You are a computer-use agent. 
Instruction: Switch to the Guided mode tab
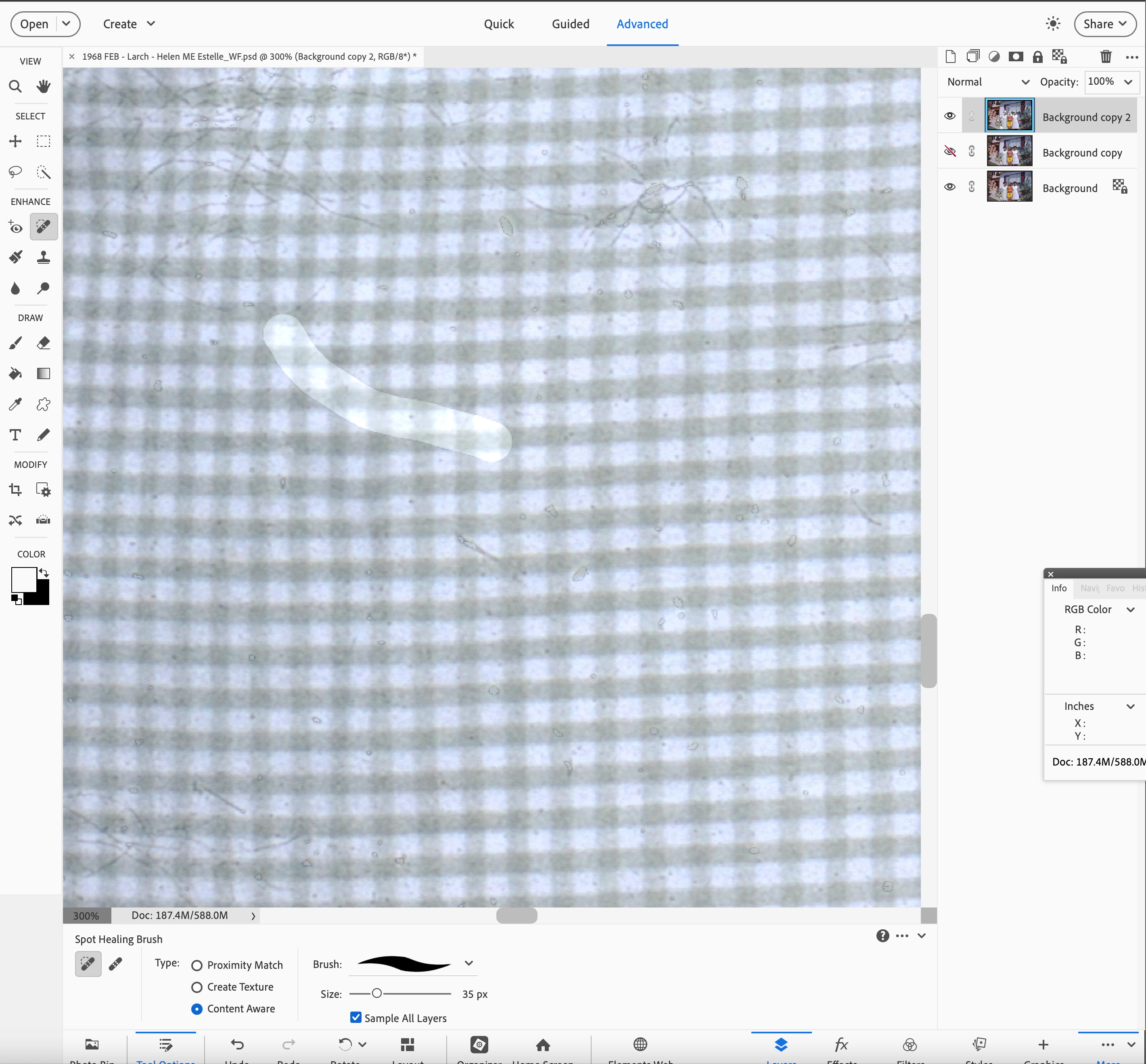click(570, 24)
